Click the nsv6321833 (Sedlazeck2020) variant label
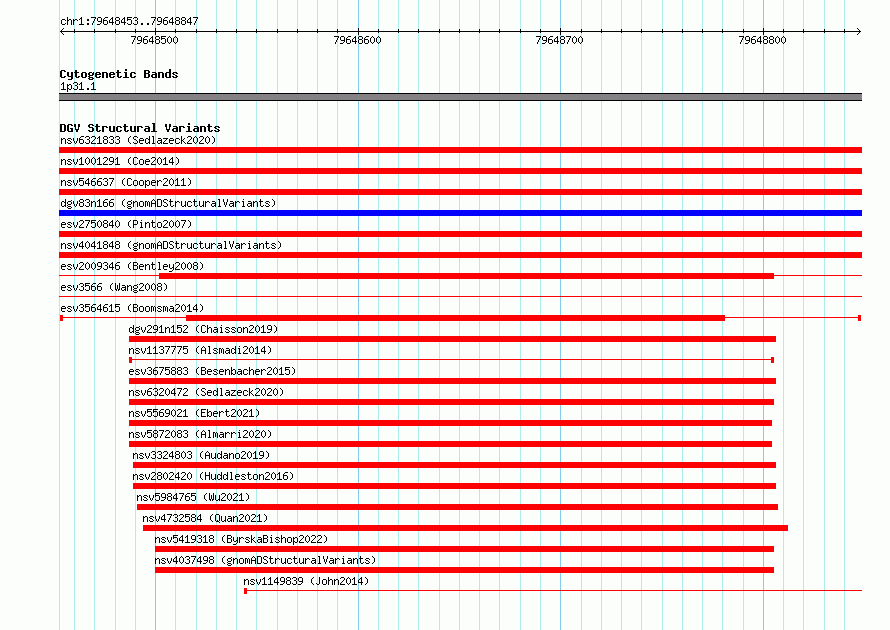This screenshot has height=630, width=890. pos(138,140)
